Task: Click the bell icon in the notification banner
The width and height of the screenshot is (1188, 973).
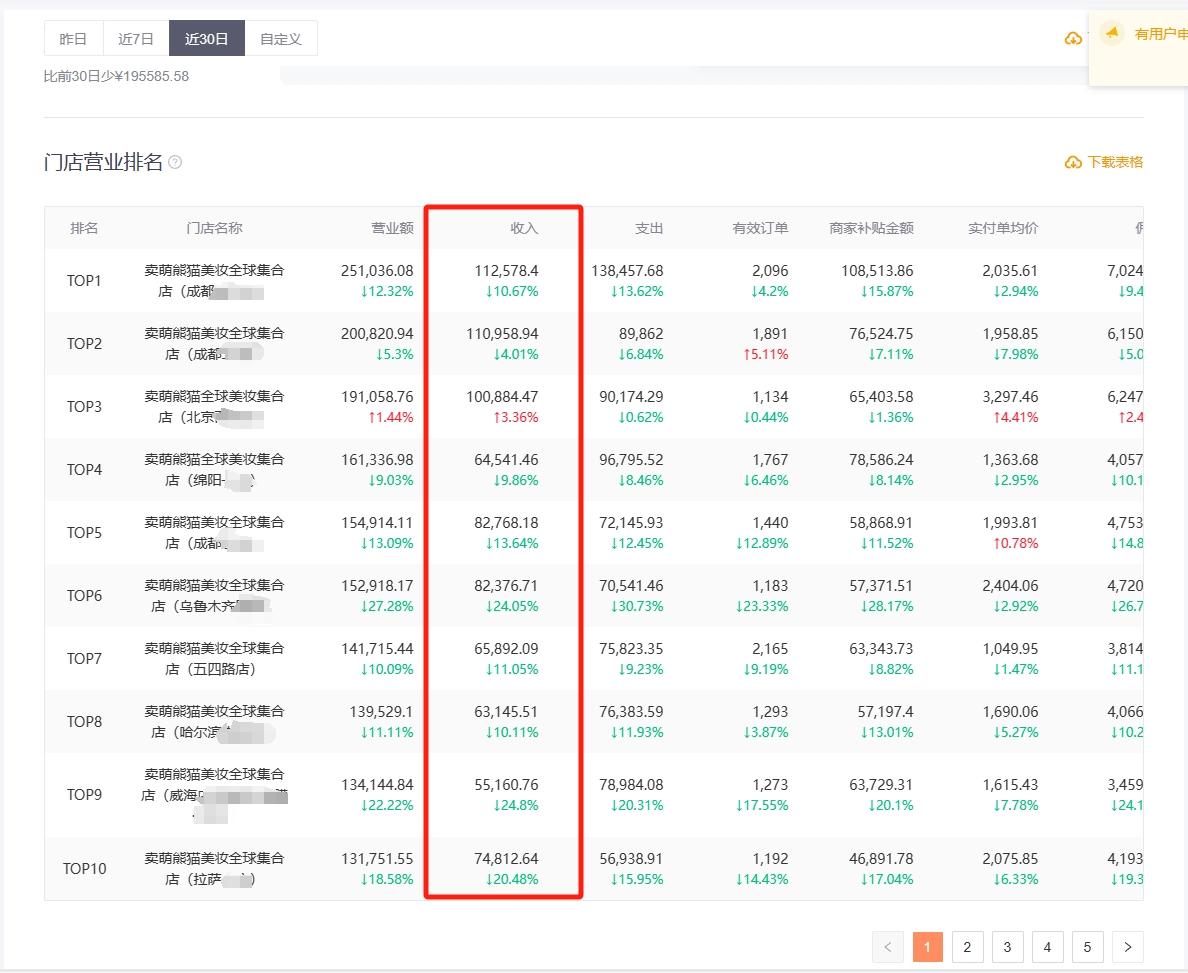Action: click(x=1113, y=32)
